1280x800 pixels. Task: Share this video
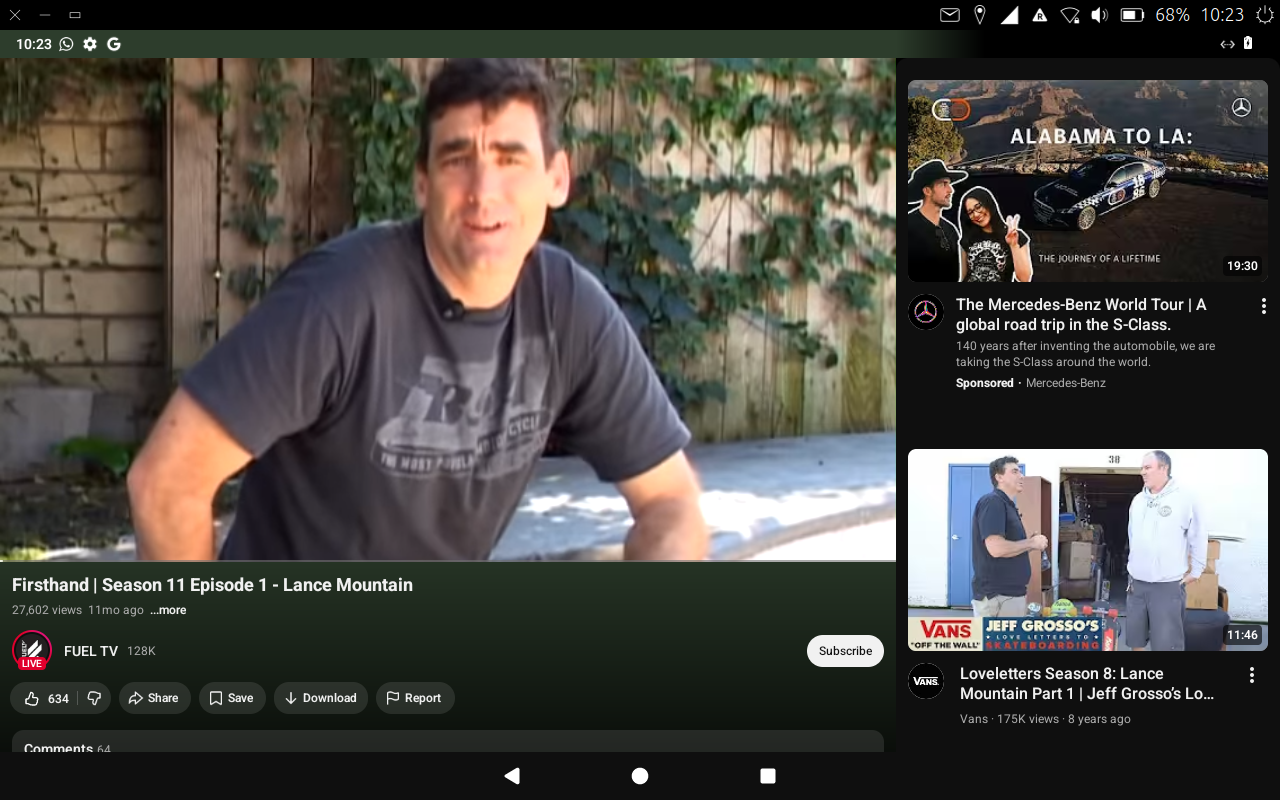[x=155, y=698]
